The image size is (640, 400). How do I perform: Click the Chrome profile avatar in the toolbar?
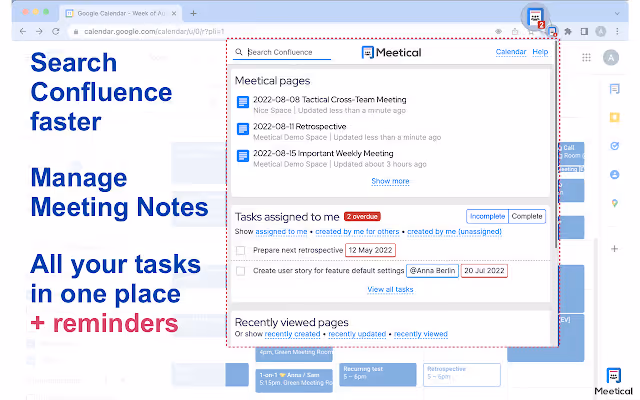[x=601, y=31]
